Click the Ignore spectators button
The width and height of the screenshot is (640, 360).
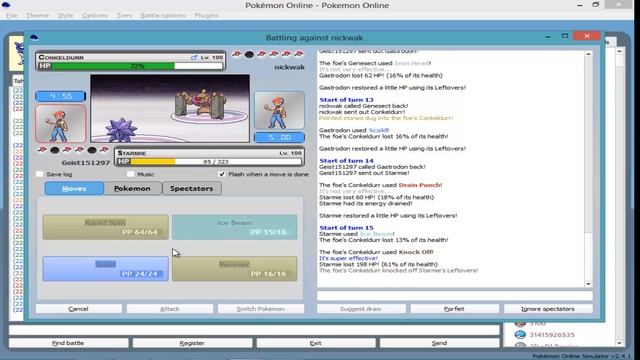point(548,309)
